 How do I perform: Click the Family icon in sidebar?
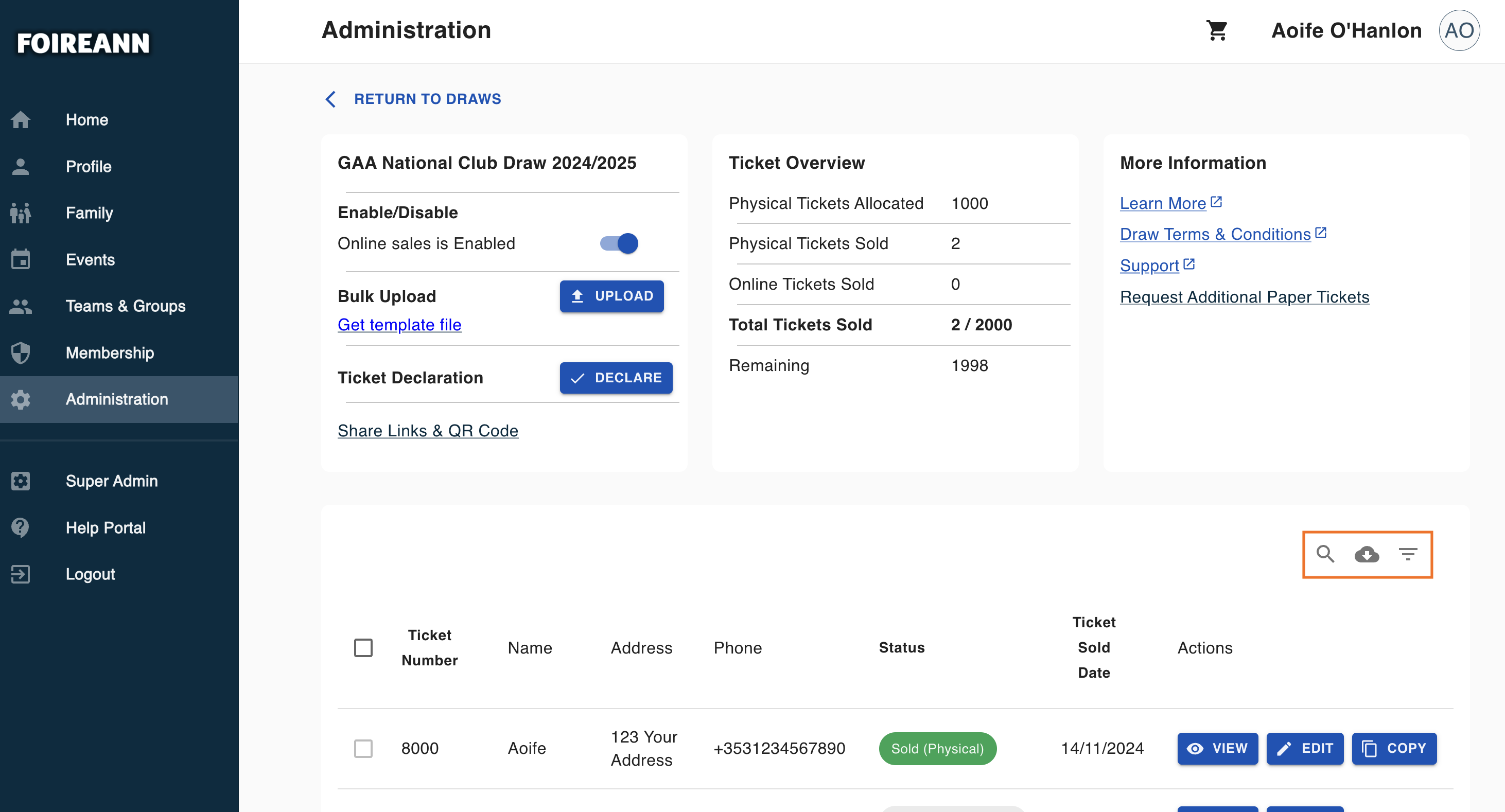(21, 213)
